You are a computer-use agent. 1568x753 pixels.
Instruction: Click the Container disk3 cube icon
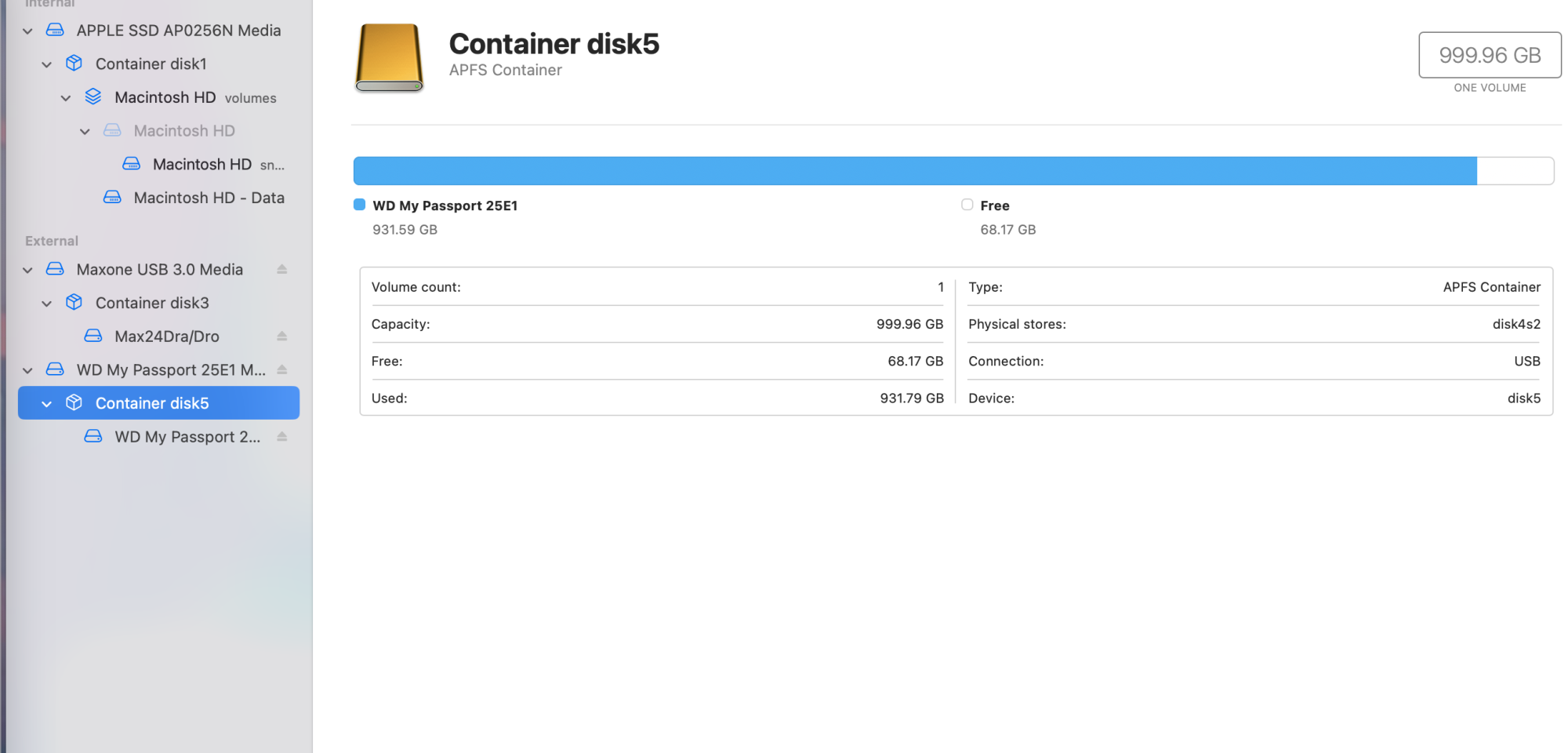(74, 302)
